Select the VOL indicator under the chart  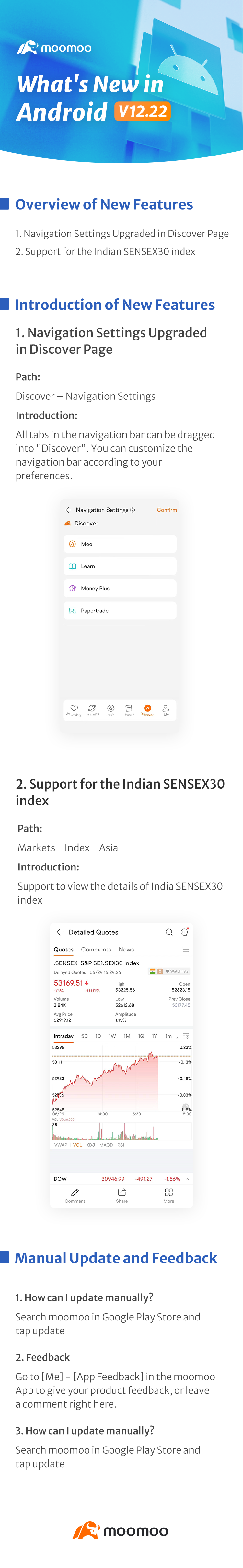(77, 1144)
